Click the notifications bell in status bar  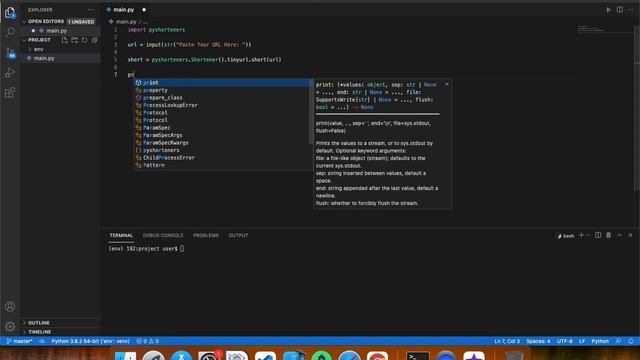(x=631, y=341)
